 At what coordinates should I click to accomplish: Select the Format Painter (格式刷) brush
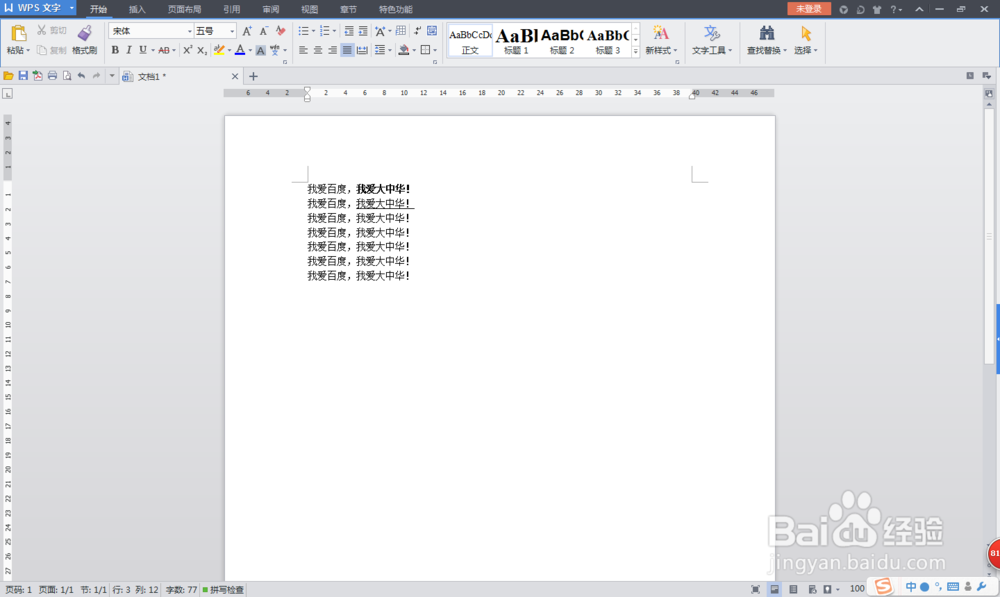[x=84, y=40]
